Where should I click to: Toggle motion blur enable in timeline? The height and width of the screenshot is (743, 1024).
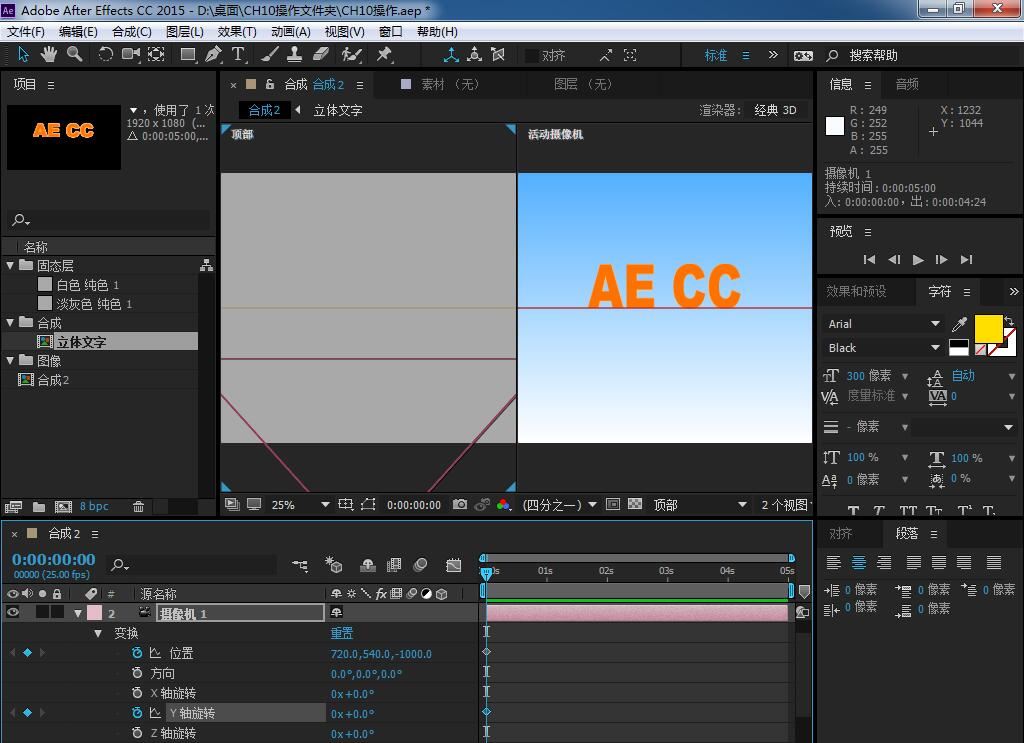421,565
